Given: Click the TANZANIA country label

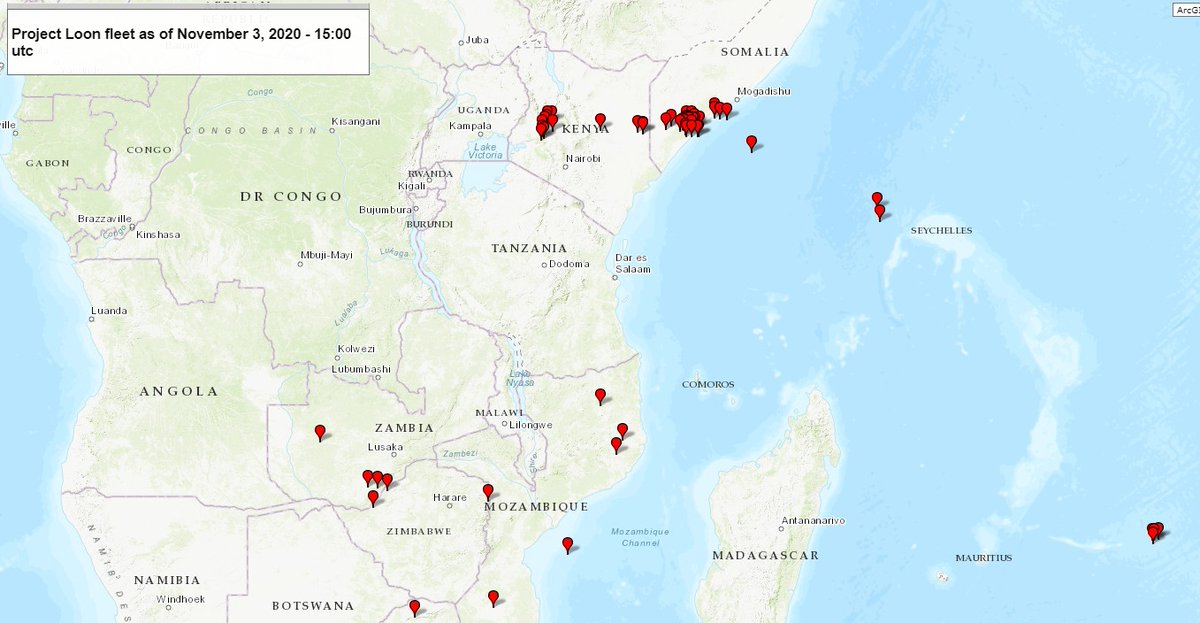Looking at the screenshot, I should tap(529, 248).
